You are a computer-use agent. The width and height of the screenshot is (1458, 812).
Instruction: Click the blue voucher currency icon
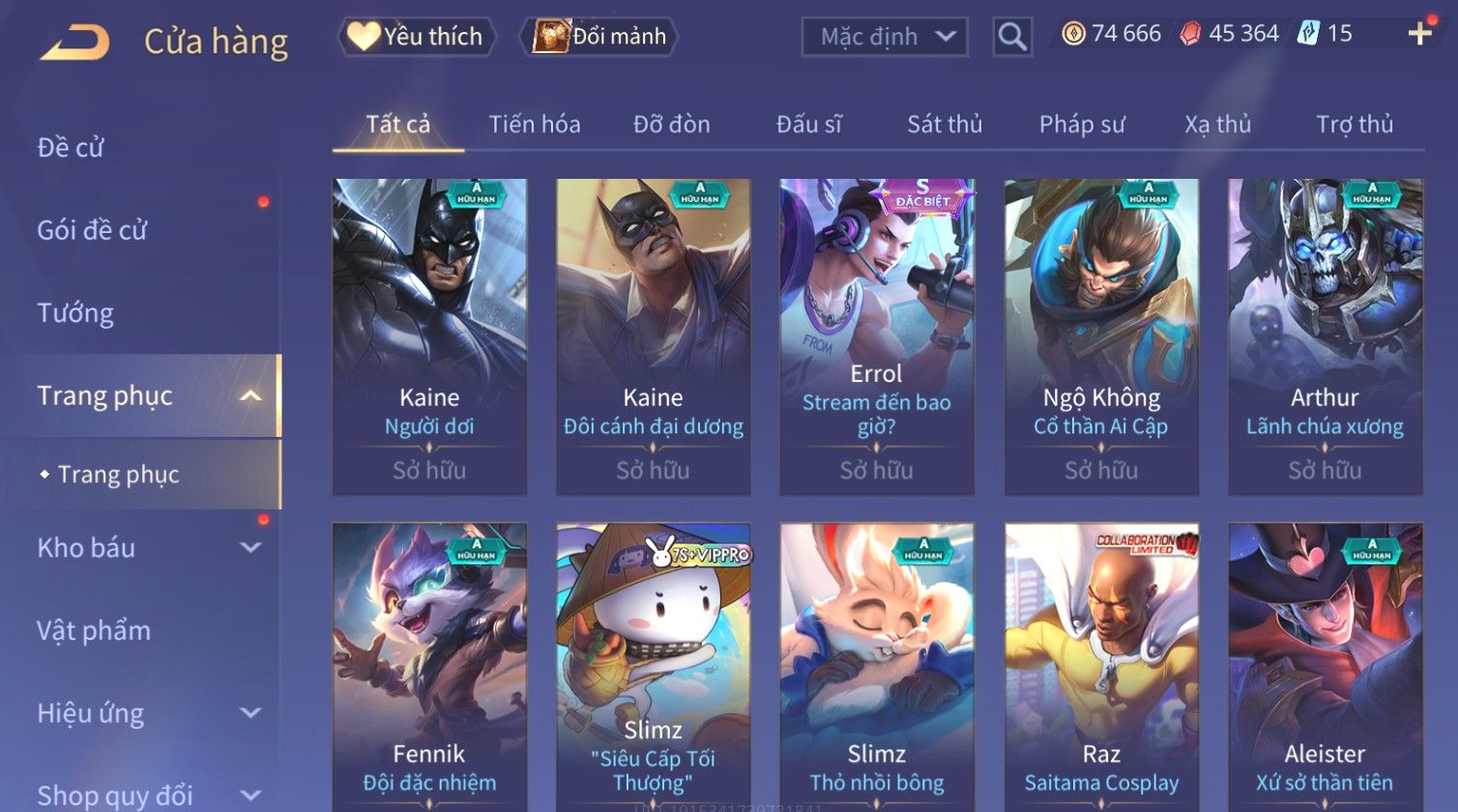(1308, 34)
